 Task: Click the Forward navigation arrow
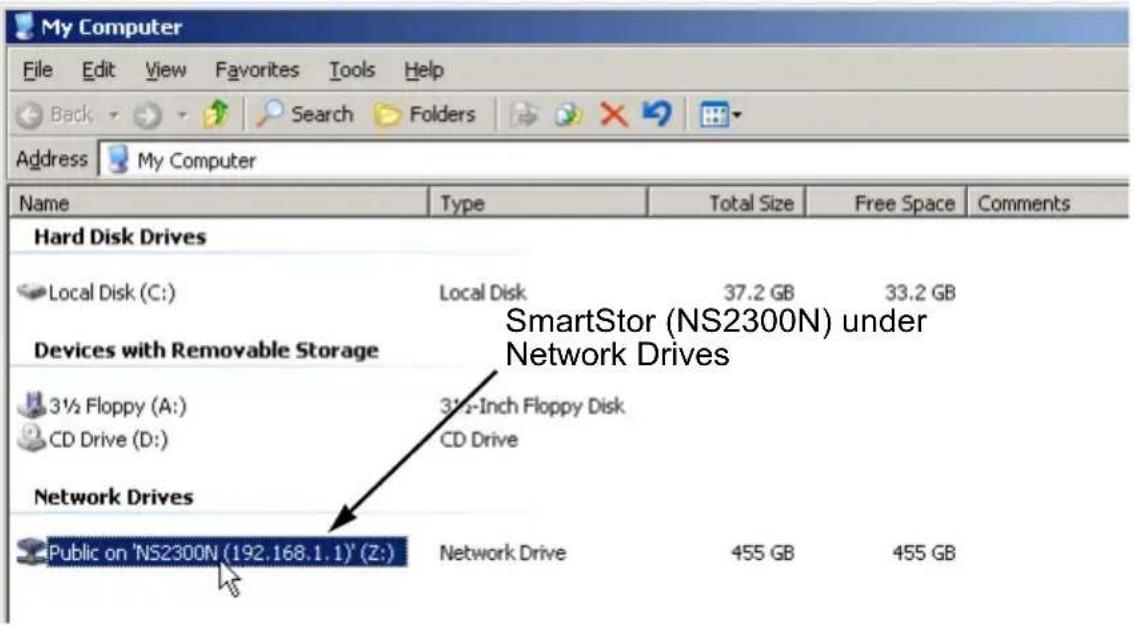pyautogui.click(x=148, y=114)
